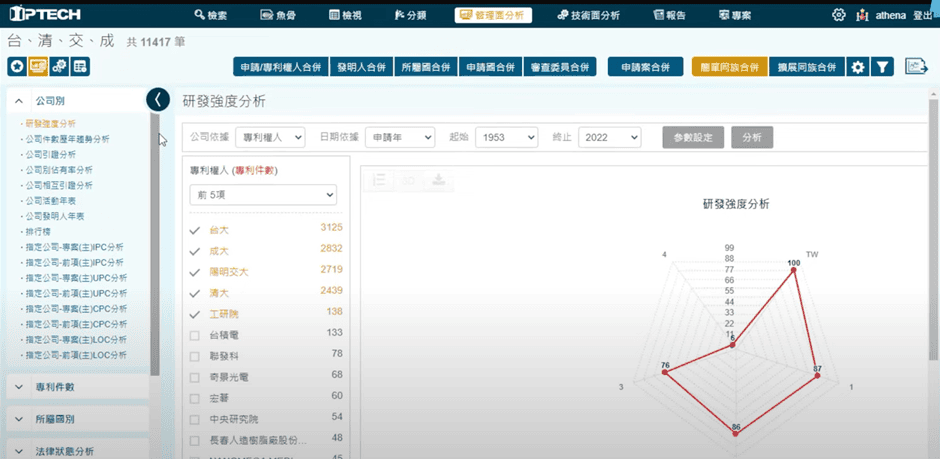Expand the 專利件數 sidebar section

pyautogui.click(x=78, y=385)
